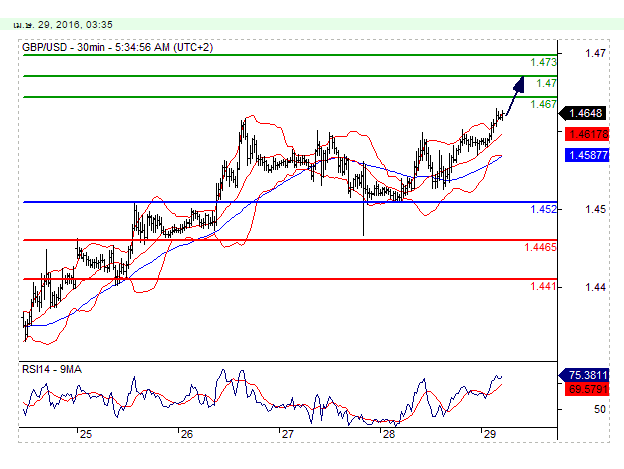The height and width of the screenshot is (469, 624).
Task: Click the date axis label 26
Action: pos(187,434)
